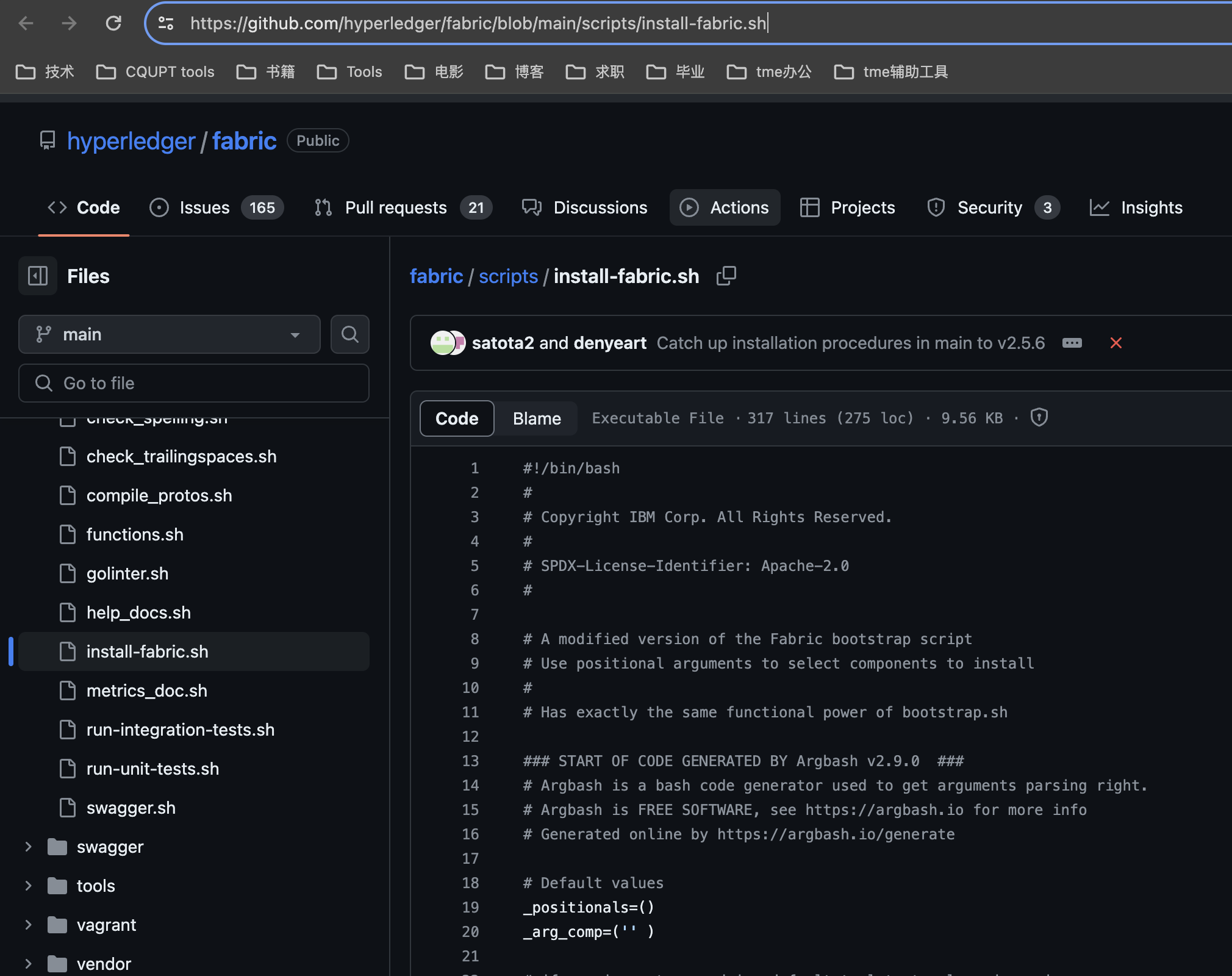Collapse the Files side panel icon
Image resolution: width=1232 pixels, height=976 pixels.
tap(38, 276)
